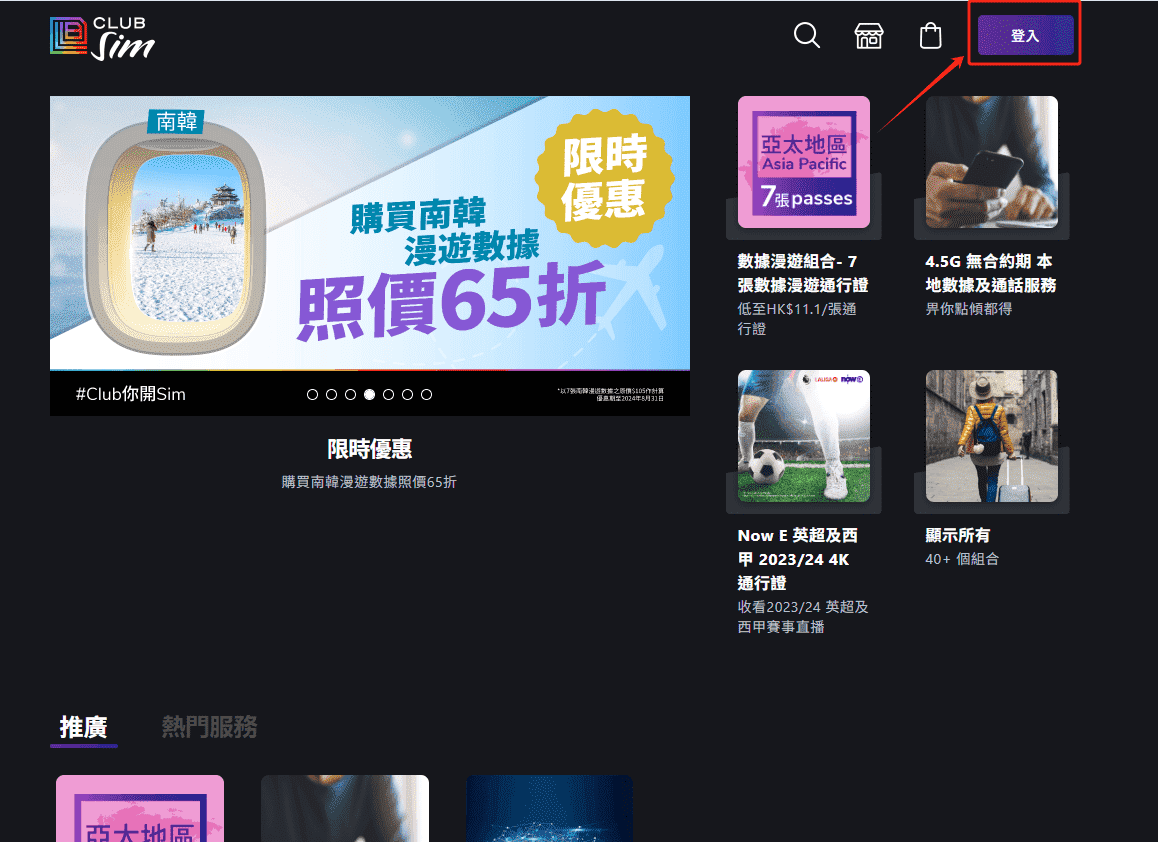Screen dimensions: 1158x842
Task: Select the last carousel dot indicator
Action: [426, 395]
